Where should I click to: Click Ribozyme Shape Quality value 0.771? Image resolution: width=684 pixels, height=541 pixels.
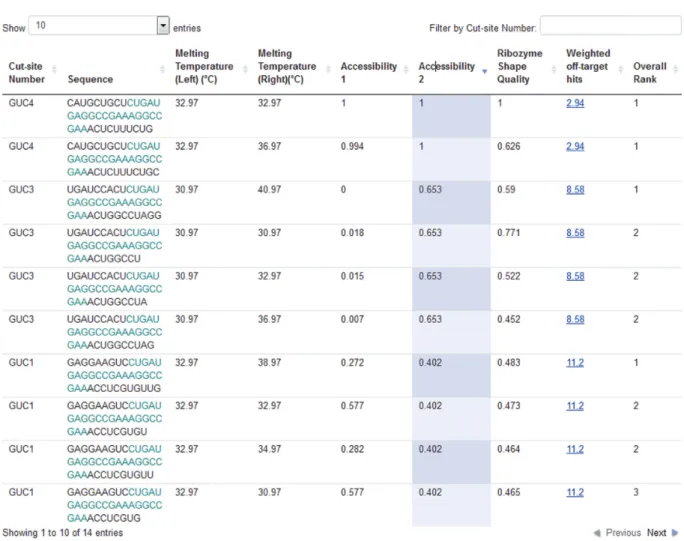point(509,233)
